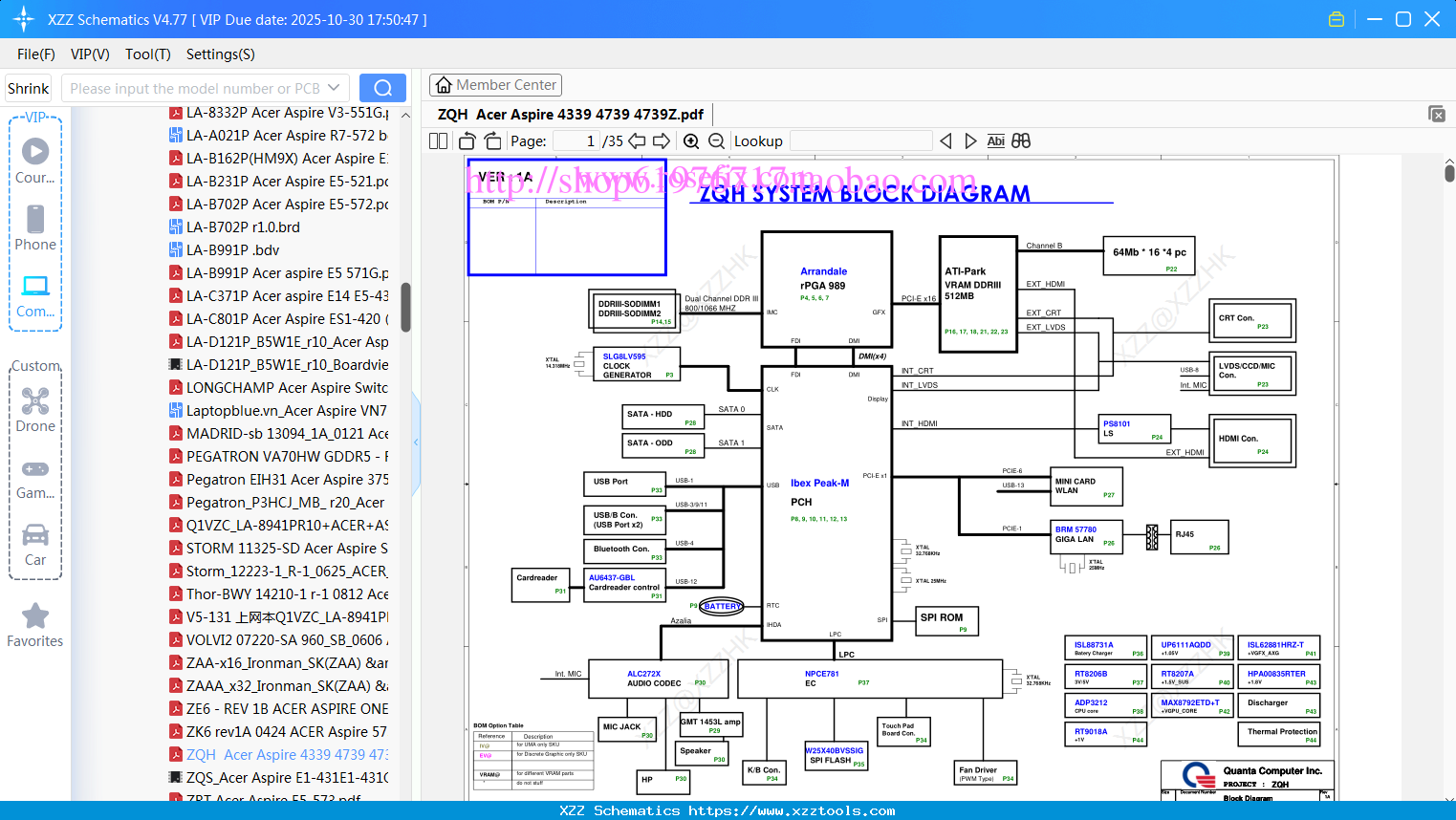This screenshot has height=820, width=1456.
Task: Go to the next page with the right arrow
Action: pyautogui.click(x=662, y=140)
